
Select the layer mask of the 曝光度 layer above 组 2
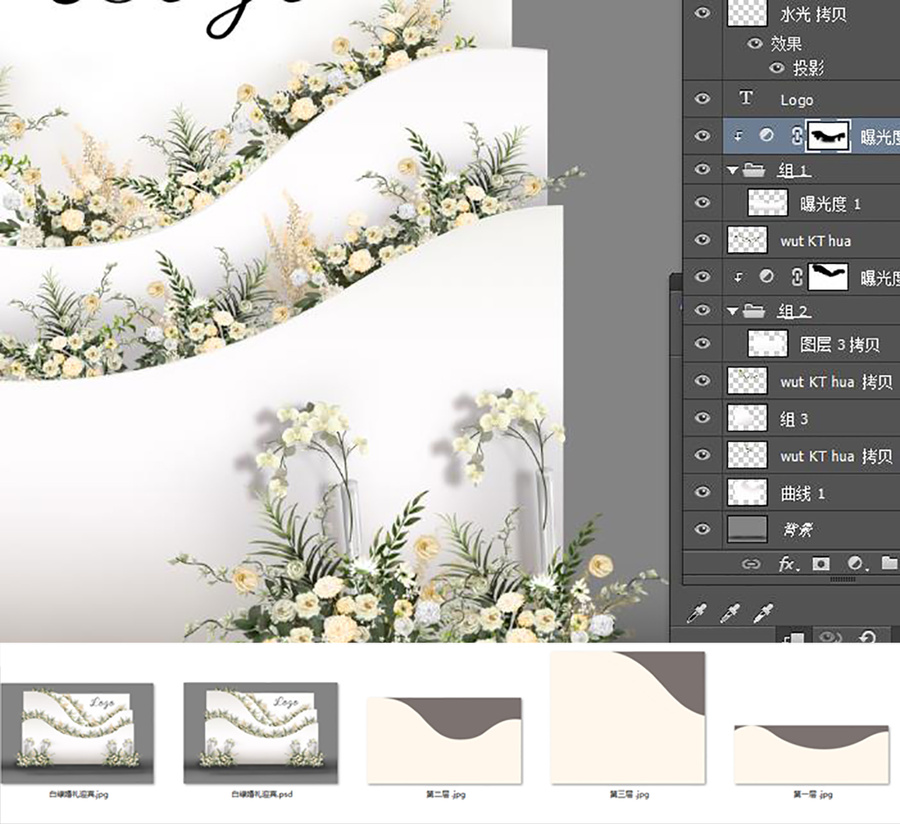[x=828, y=277]
